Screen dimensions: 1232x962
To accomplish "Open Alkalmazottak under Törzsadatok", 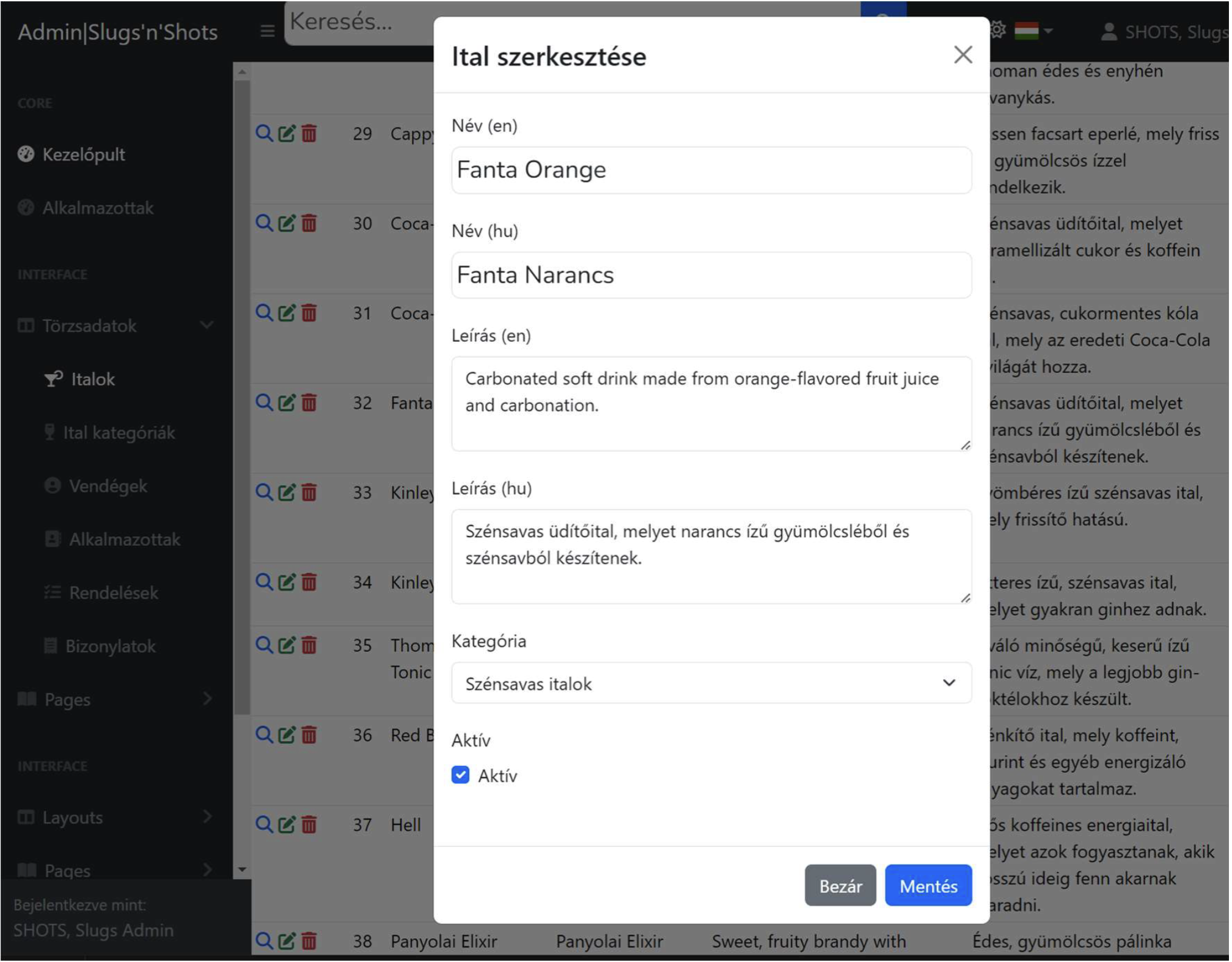I will pyautogui.click(x=112, y=540).
